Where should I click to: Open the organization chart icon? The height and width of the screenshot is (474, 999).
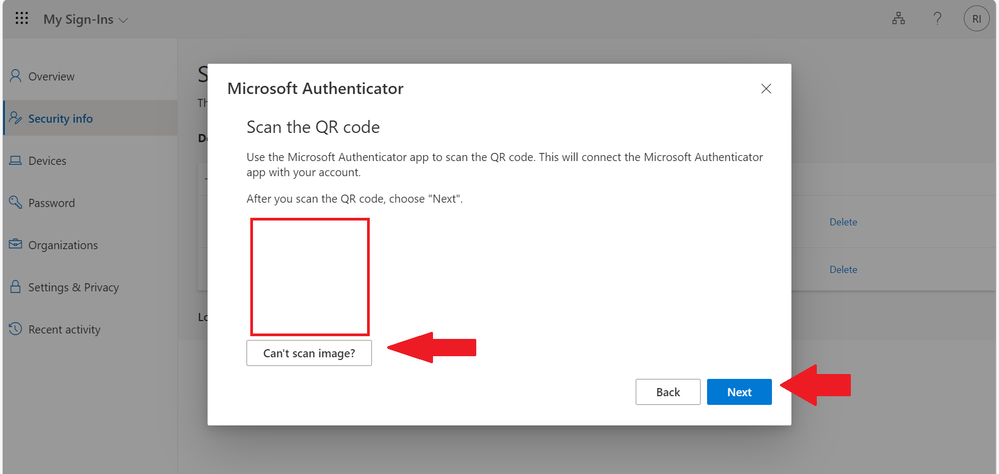[x=898, y=19]
